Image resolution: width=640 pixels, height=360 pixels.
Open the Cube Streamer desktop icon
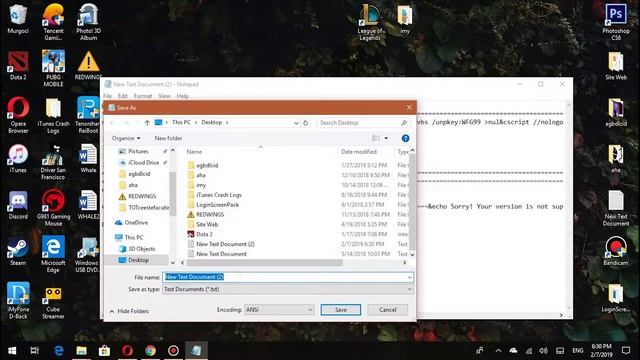53,302
